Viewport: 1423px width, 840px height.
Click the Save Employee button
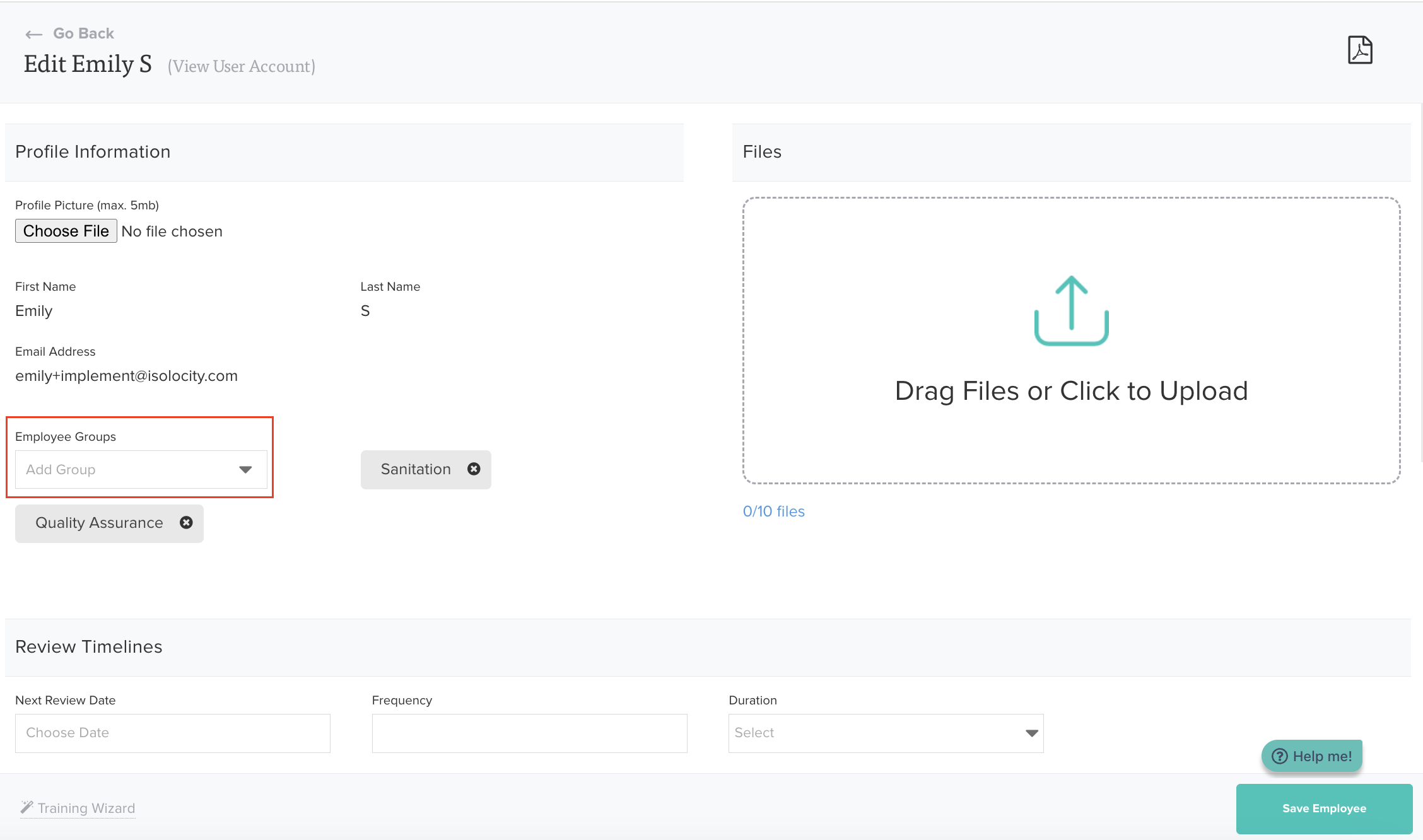pos(1323,808)
